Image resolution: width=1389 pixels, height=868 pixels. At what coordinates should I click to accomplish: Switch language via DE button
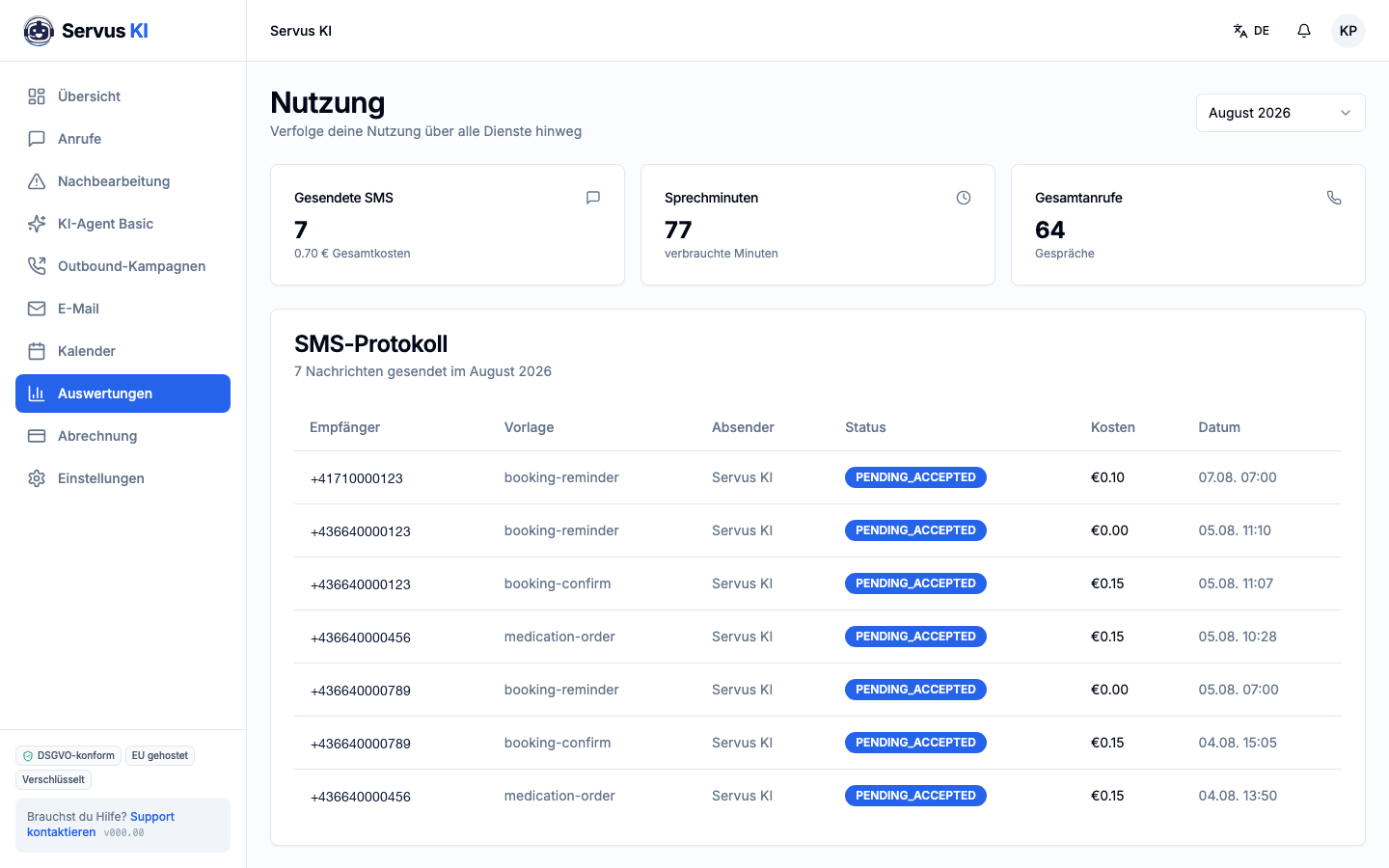coord(1251,31)
